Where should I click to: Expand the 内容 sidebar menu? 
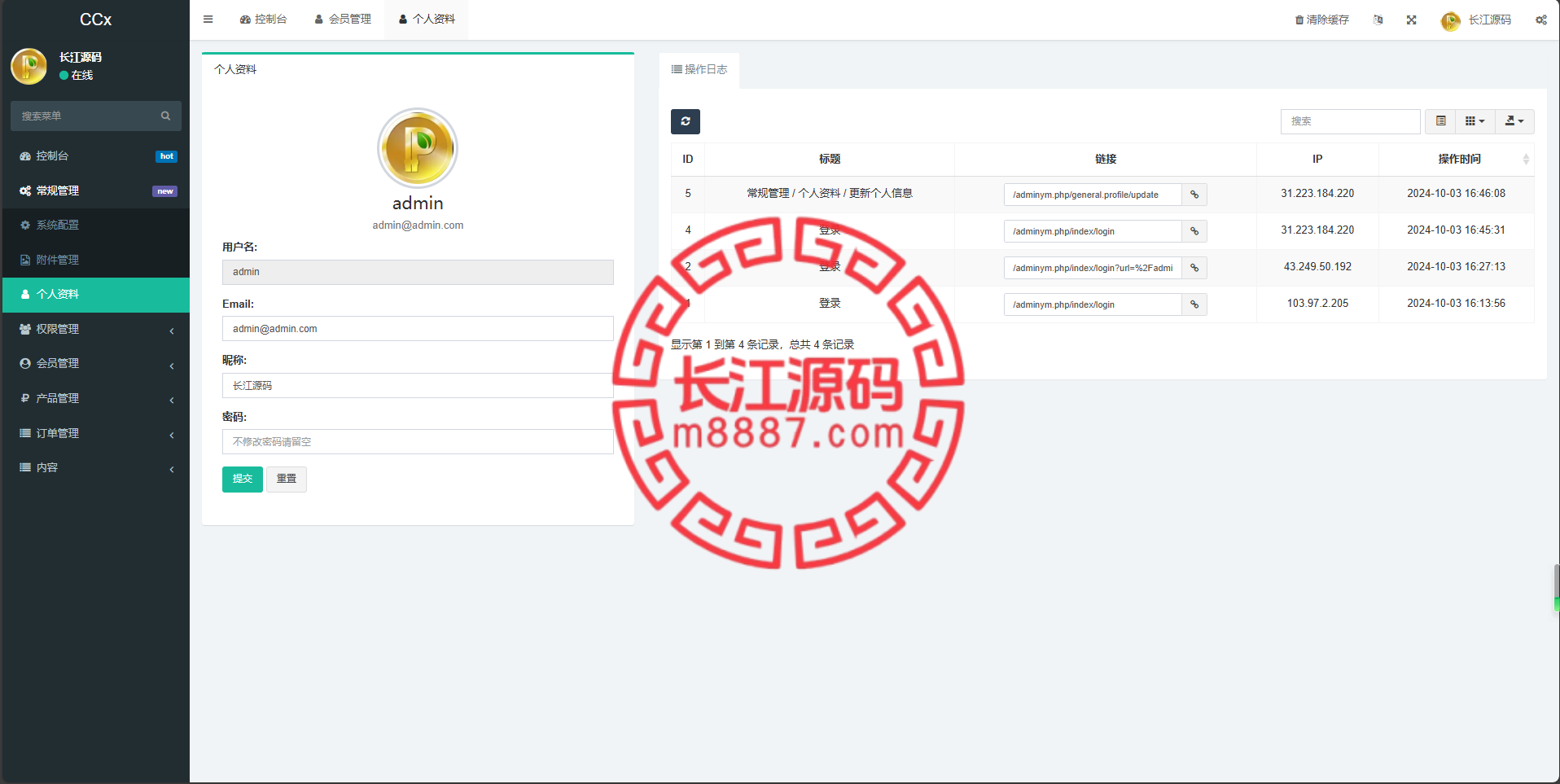pos(96,467)
